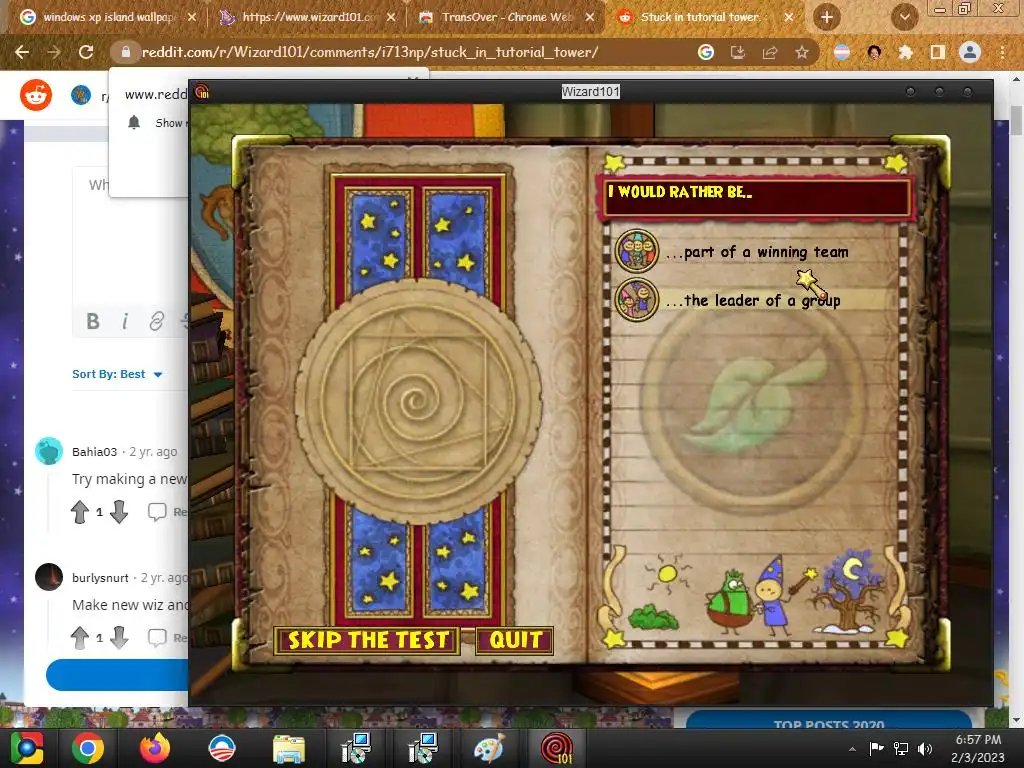Select the winning team medallion icon
The image size is (1024, 768).
pyautogui.click(x=637, y=251)
